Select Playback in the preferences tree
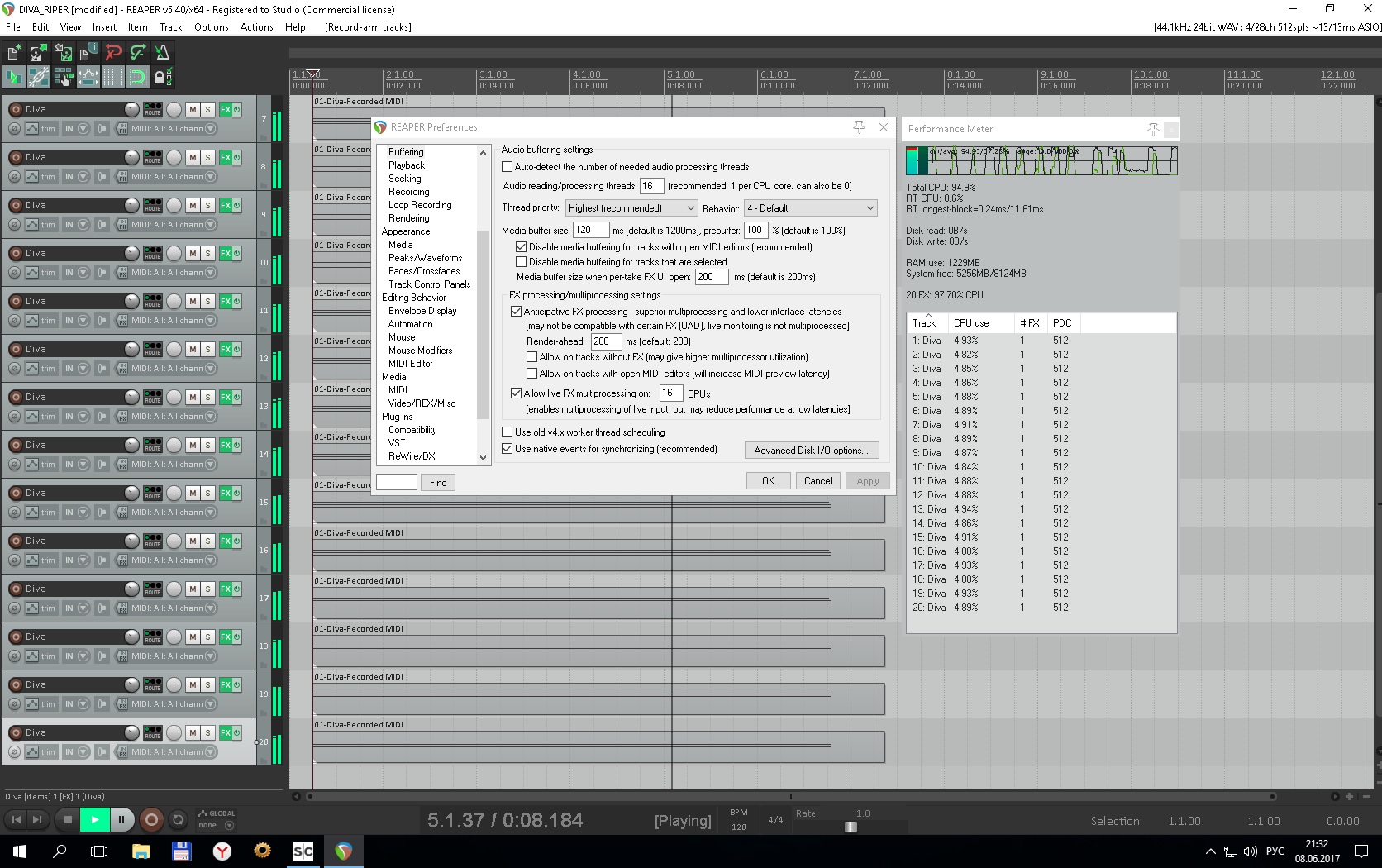 [407, 165]
